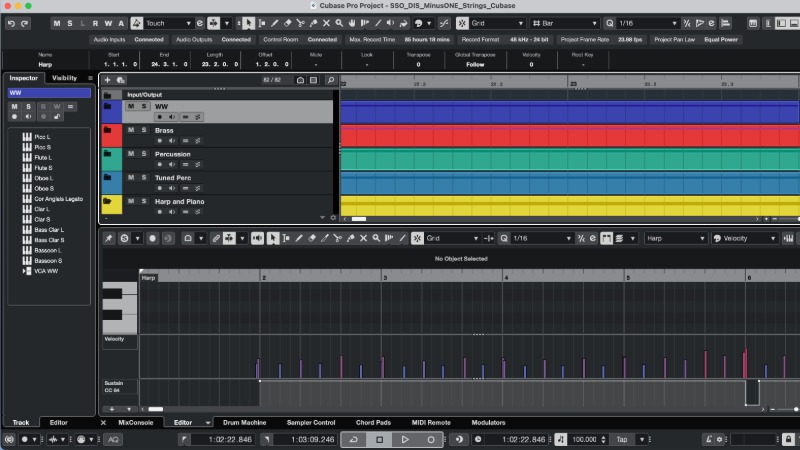
Task: Solo the Percussion folder track
Action: tap(143, 154)
